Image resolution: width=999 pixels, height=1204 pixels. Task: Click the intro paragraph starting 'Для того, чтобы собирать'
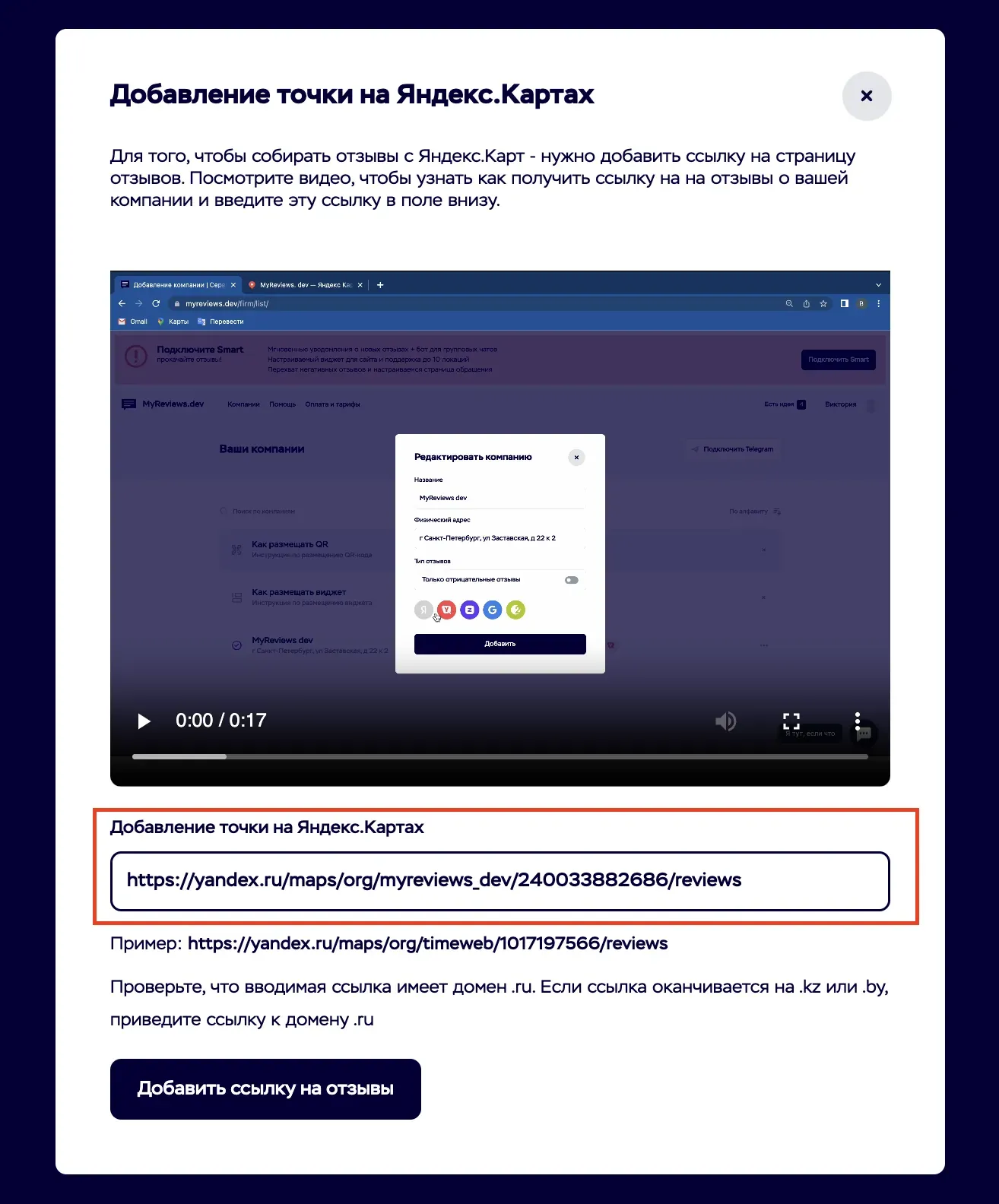pos(483,178)
